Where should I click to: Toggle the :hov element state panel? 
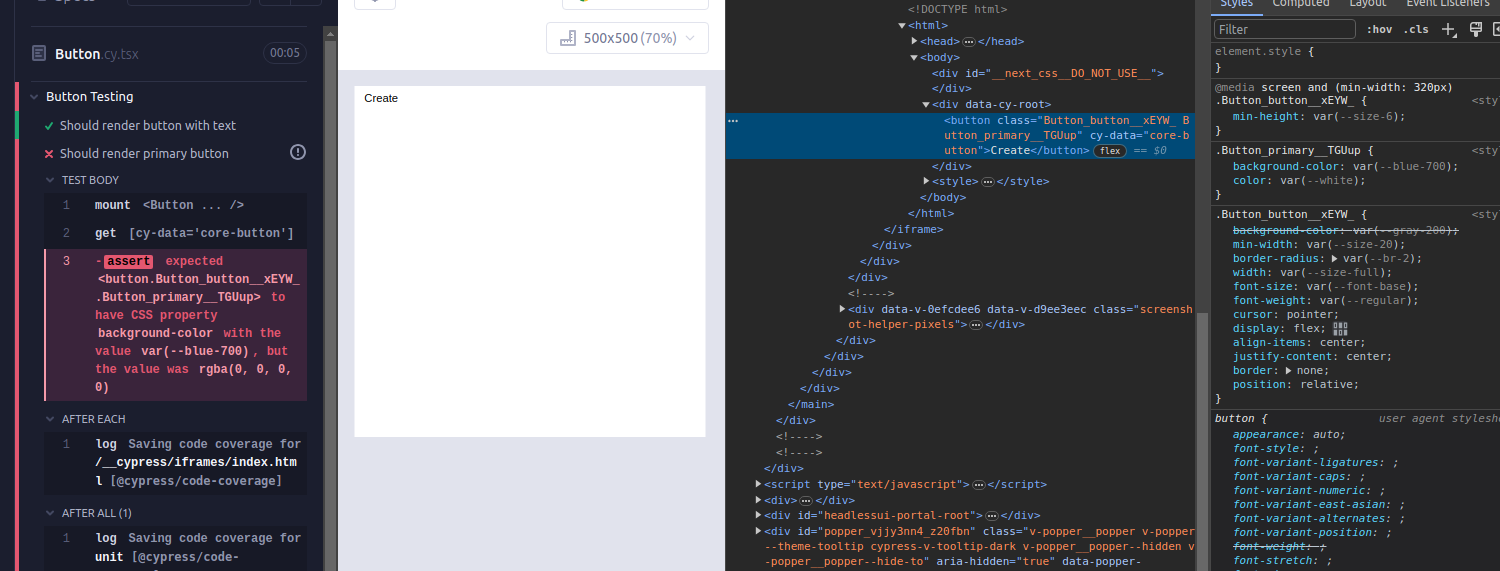[x=1379, y=29]
